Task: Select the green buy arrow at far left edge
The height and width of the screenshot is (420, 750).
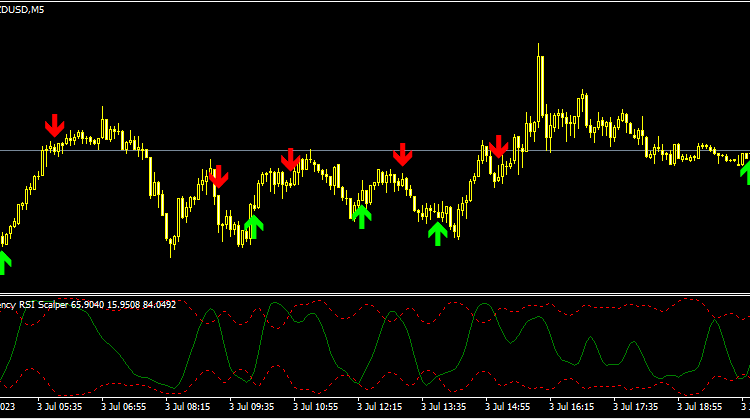Action: (3, 262)
